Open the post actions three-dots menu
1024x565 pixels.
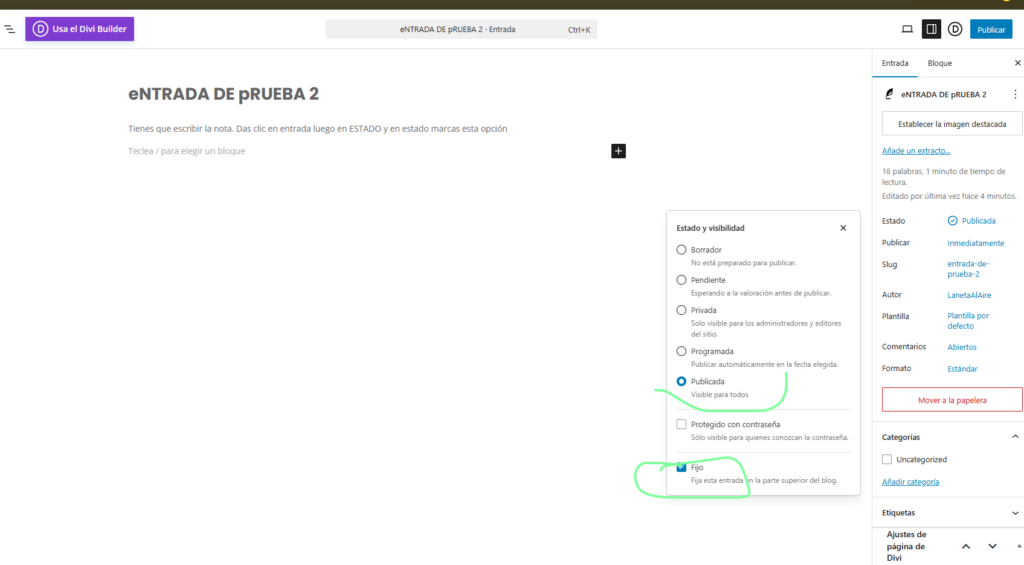(1015, 94)
